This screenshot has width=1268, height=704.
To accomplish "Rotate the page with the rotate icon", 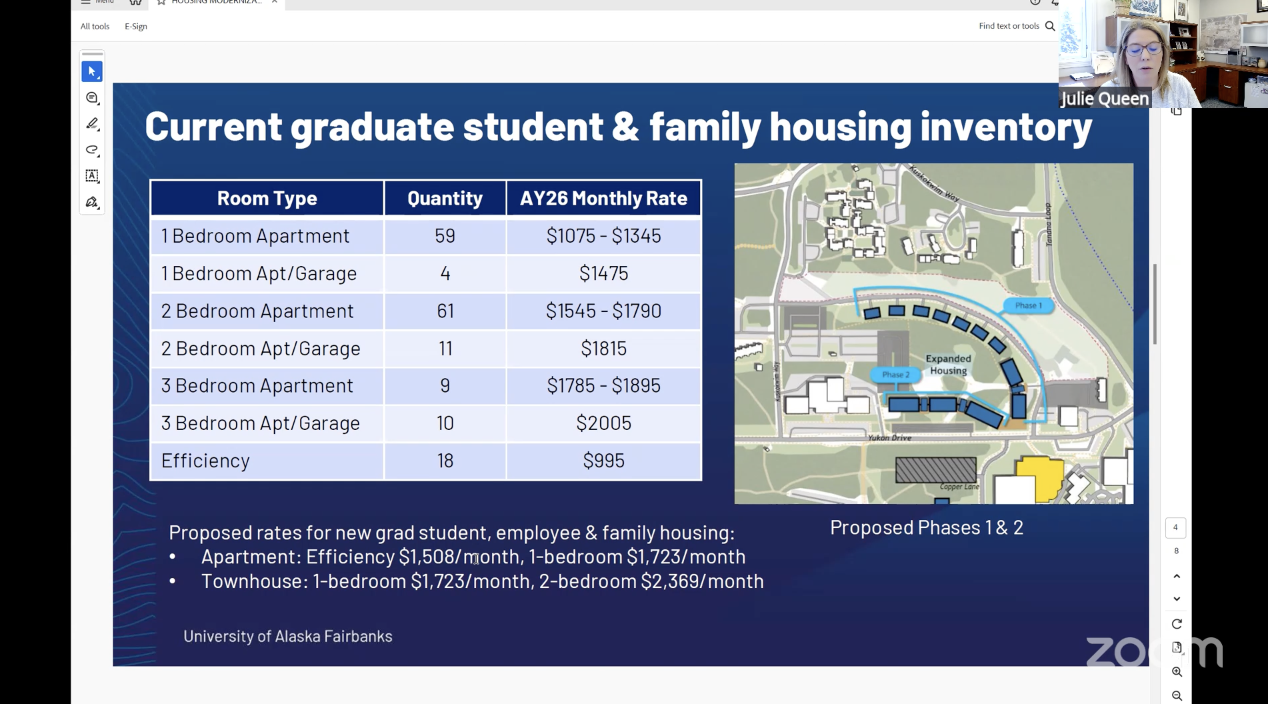I will click(1177, 623).
